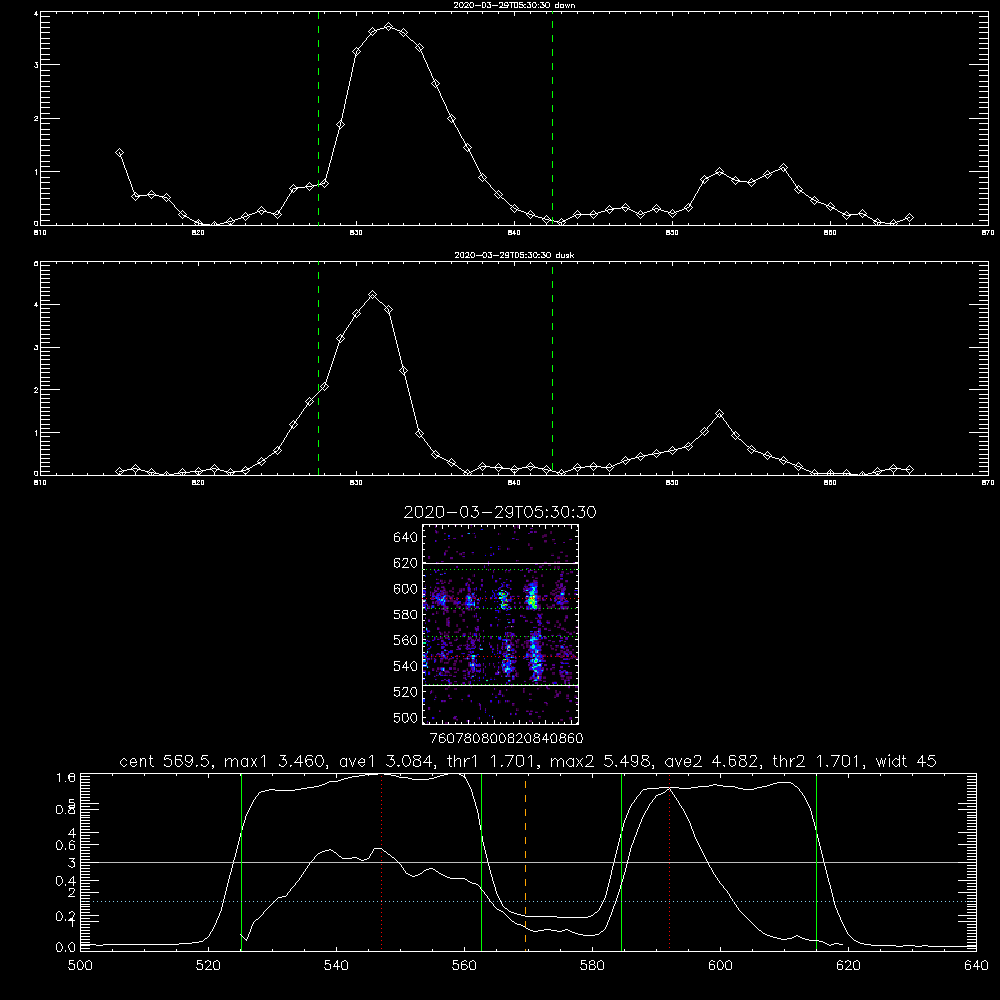
Task: Click the peak data point of dawn curve
Action: coord(388,27)
